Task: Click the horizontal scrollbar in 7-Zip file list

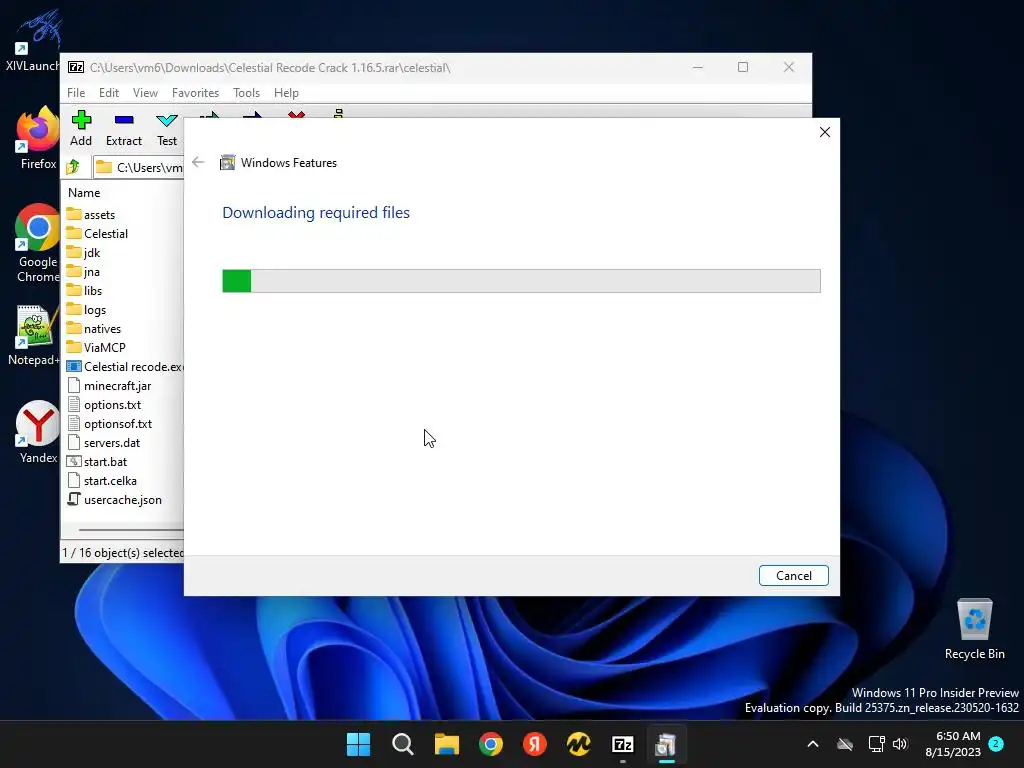Action: (131, 530)
